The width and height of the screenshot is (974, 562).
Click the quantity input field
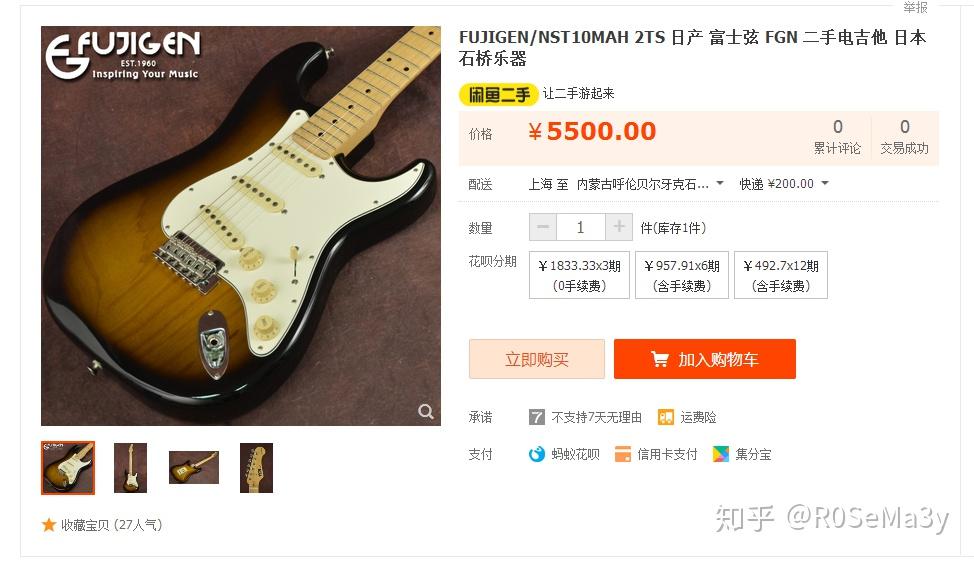[x=581, y=227]
